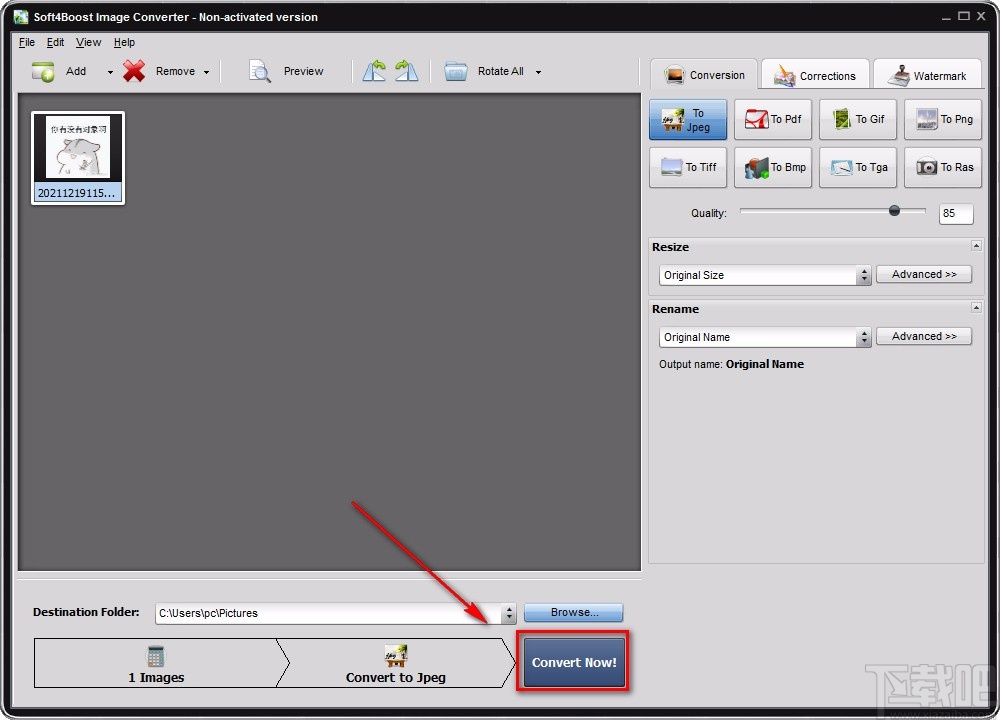Click the Add text label
The image size is (1000, 720).
tap(76, 71)
